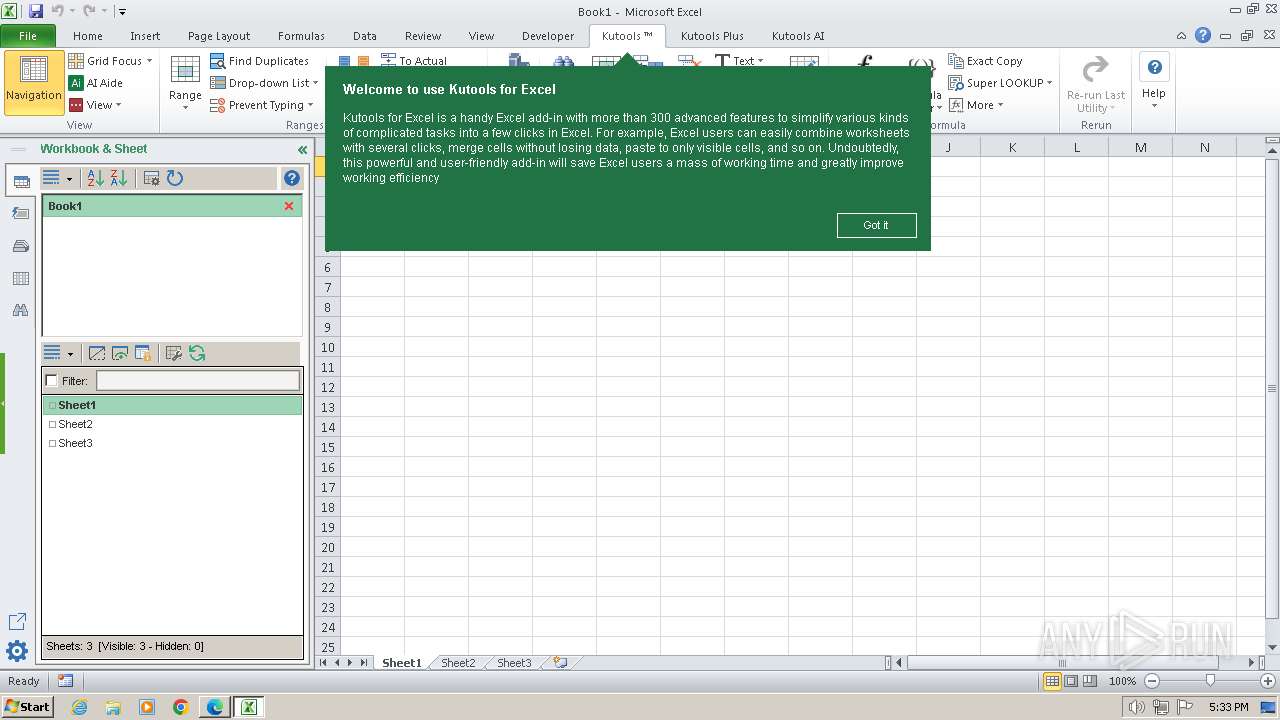This screenshot has width=1280, height=720.
Task: Open sheet tools wrench icon
Action: pyautogui.click(x=174, y=353)
